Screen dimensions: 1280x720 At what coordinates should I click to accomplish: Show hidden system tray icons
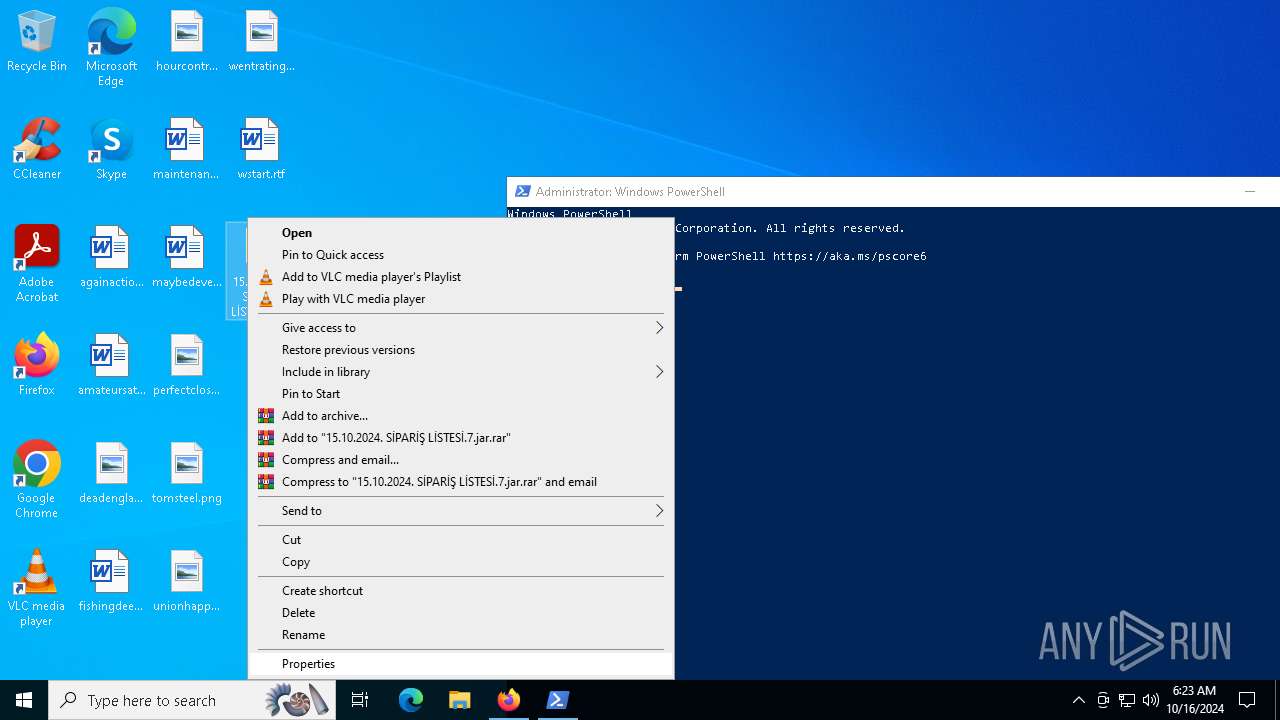click(1078, 700)
